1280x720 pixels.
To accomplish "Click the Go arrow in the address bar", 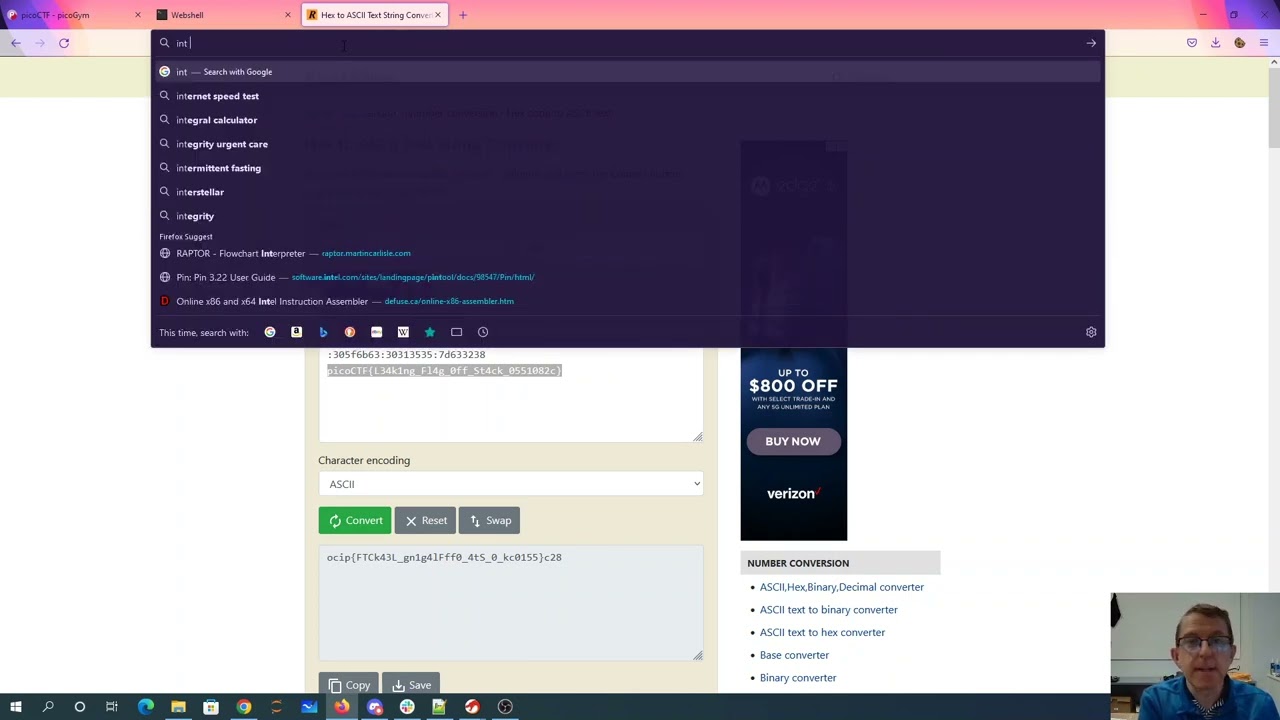I will click(1091, 43).
